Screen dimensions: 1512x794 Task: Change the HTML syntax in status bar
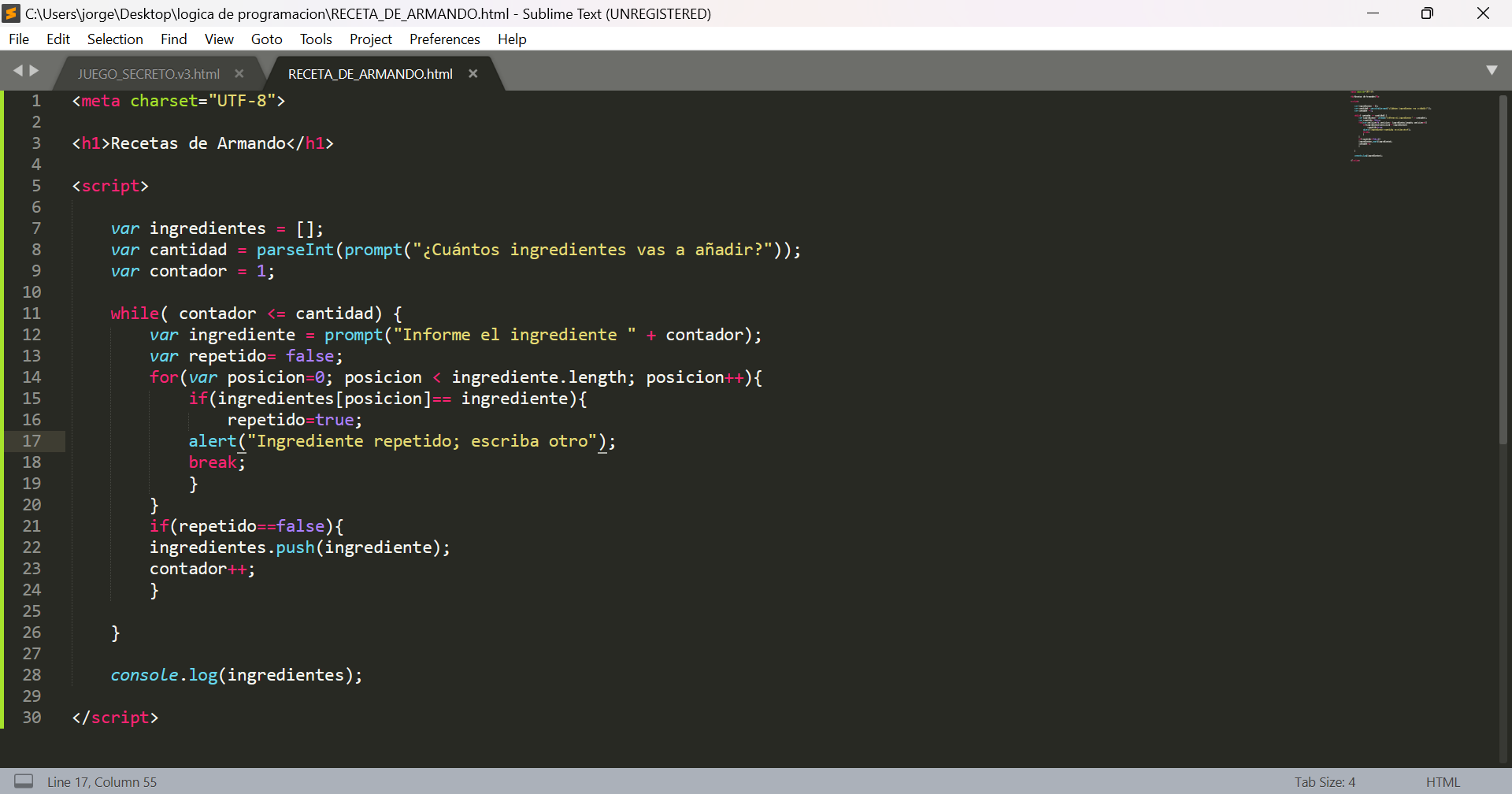[1443, 782]
